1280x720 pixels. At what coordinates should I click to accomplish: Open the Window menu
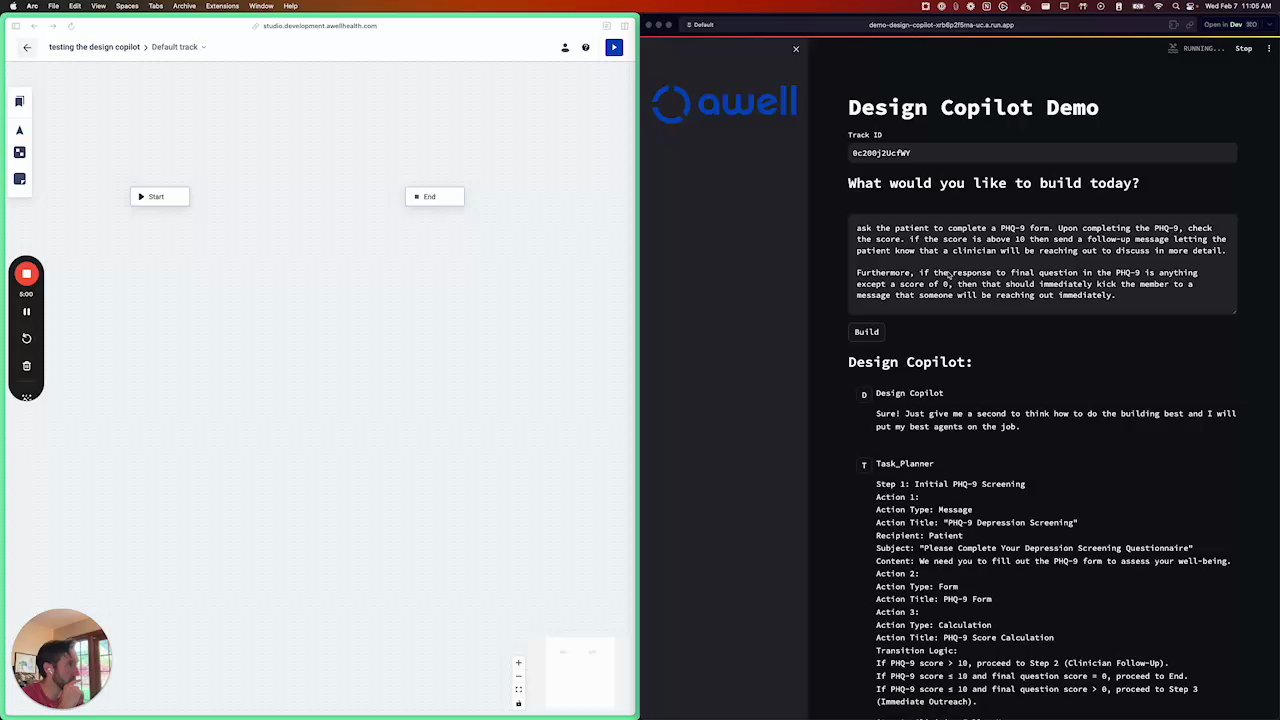coord(261,6)
